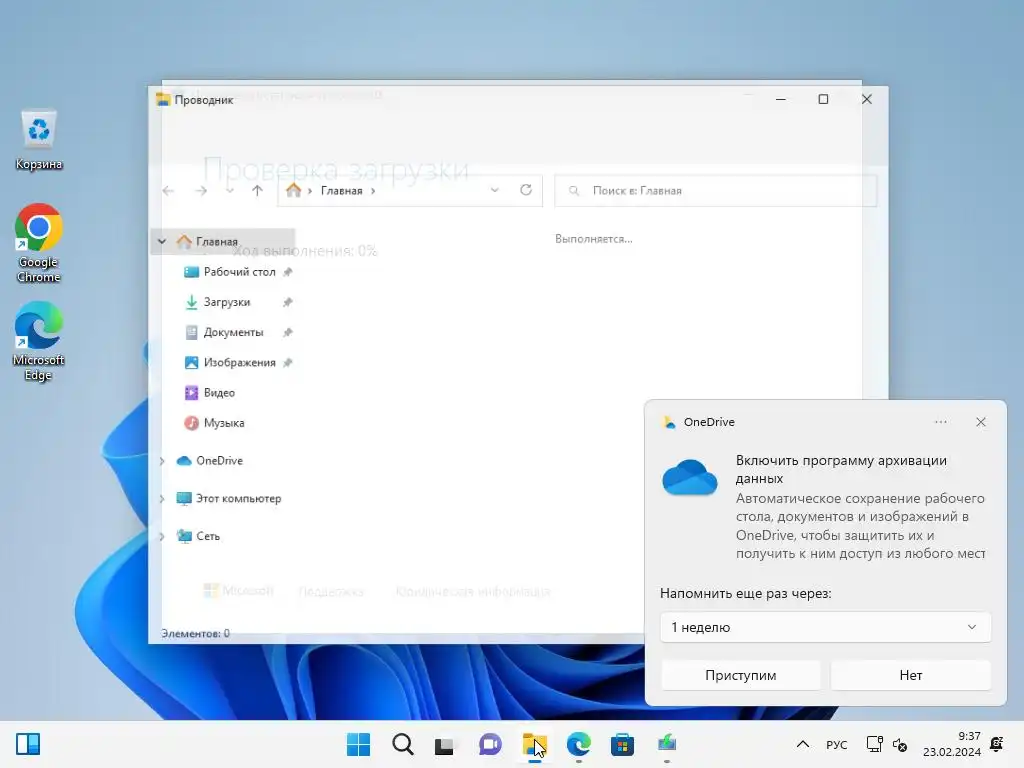This screenshot has width=1024, height=768.
Task: Select 'Главная' in the navigation pane
Action: pos(217,242)
